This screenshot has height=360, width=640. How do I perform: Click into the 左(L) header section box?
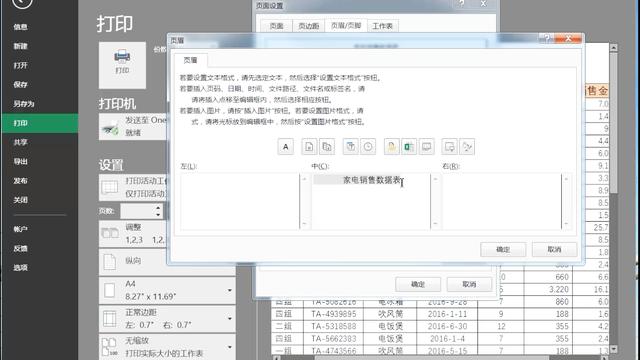point(240,202)
